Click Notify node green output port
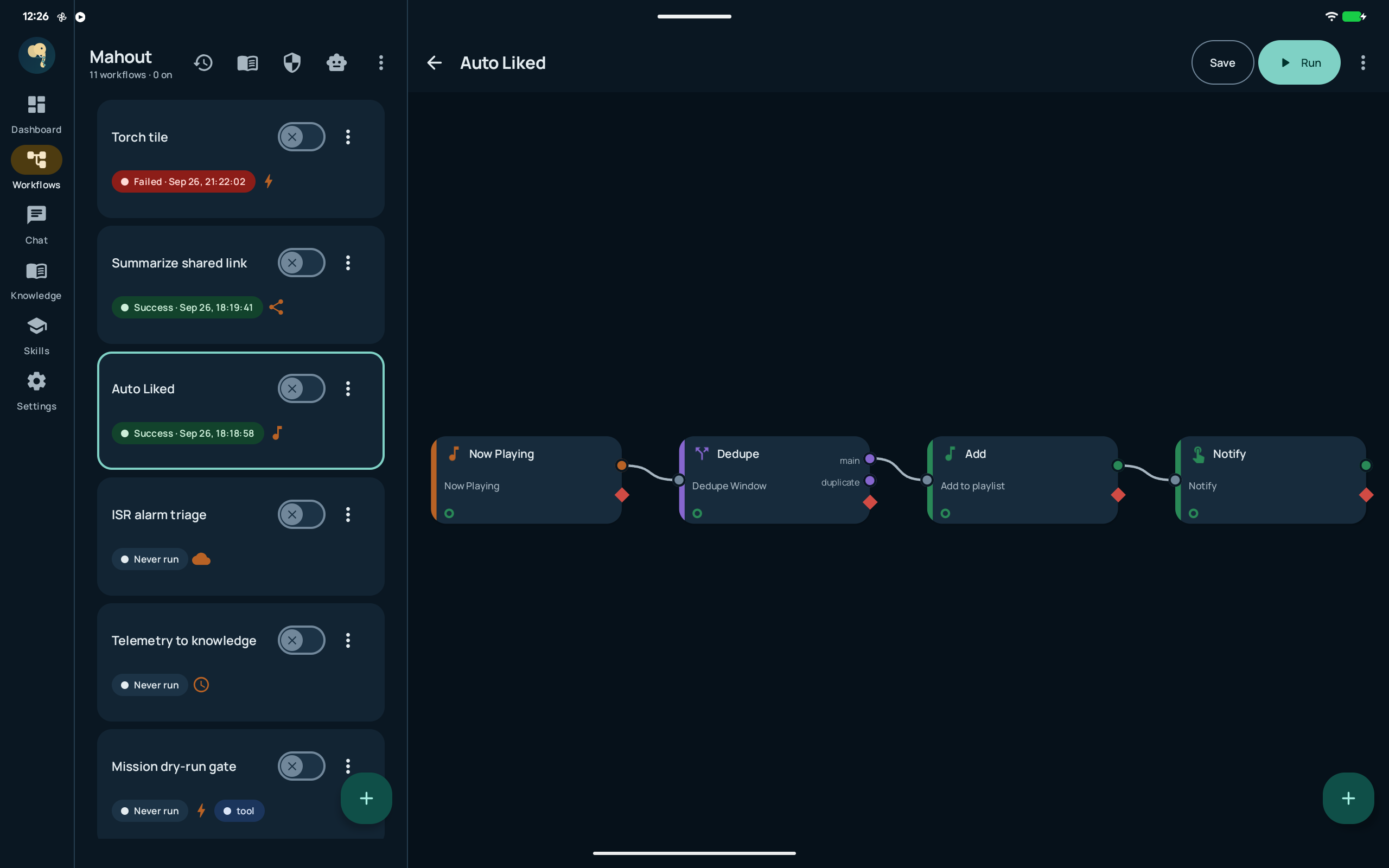The image size is (1389, 868). tap(1366, 465)
